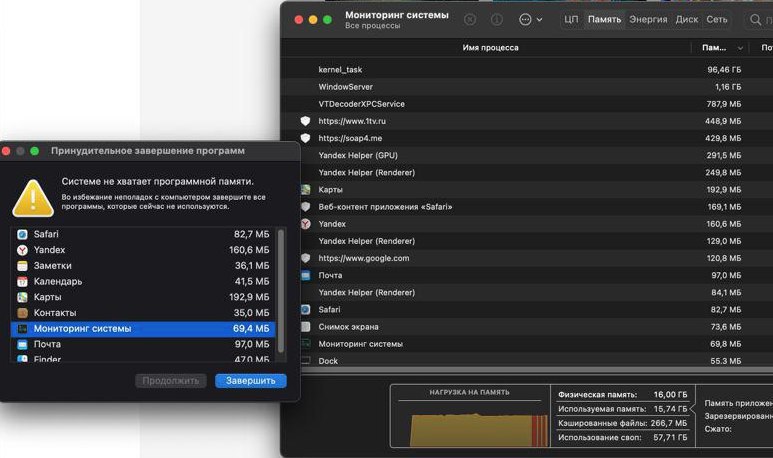The width and height of the screenshot is (773, 458).
Task: Click Почта icon in Activity Monitor process list
Action: [x=305, y=275]
